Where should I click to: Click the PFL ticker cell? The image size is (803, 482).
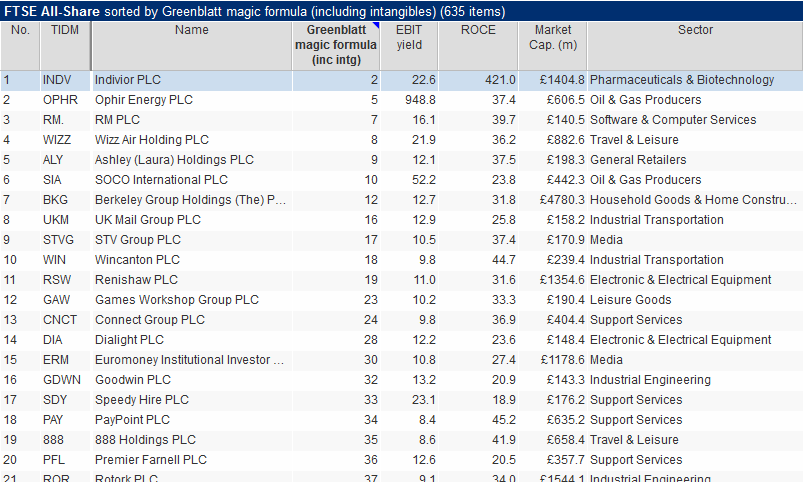click(x=54, y=459)
